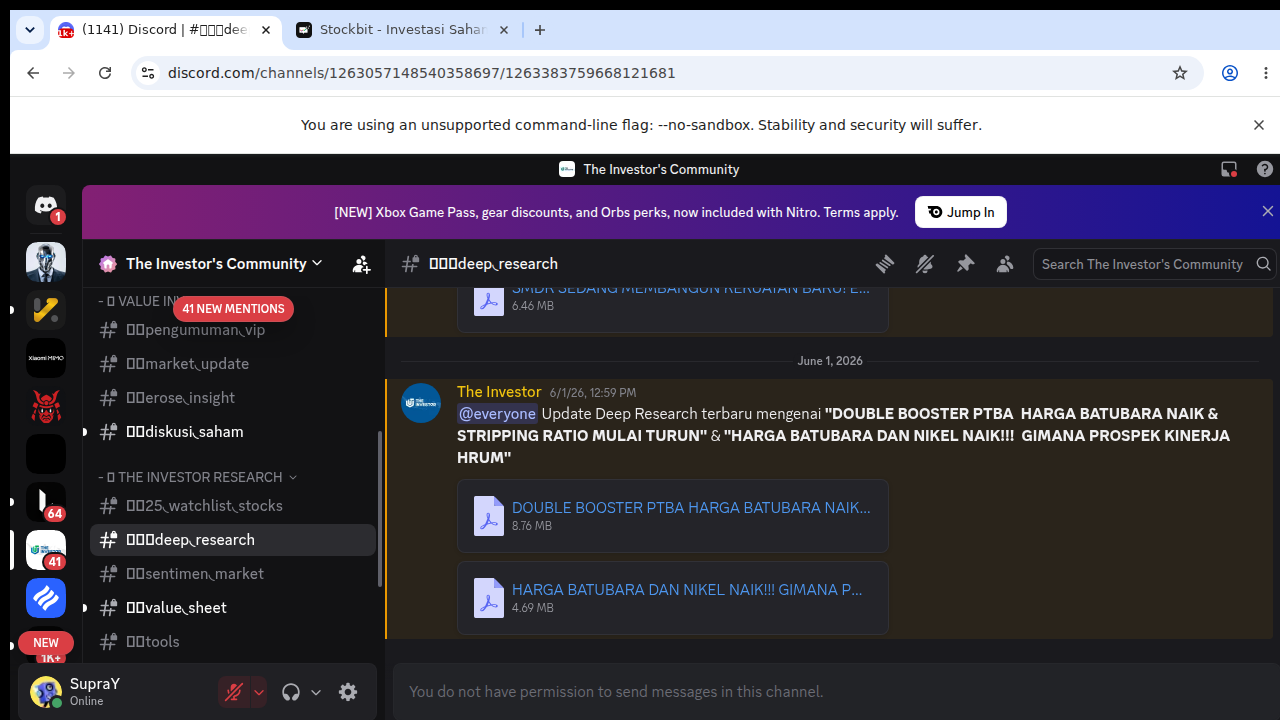Open the server with 64 unread badge
Viewport: 1280px width, 720px height.
click(46, 502)
